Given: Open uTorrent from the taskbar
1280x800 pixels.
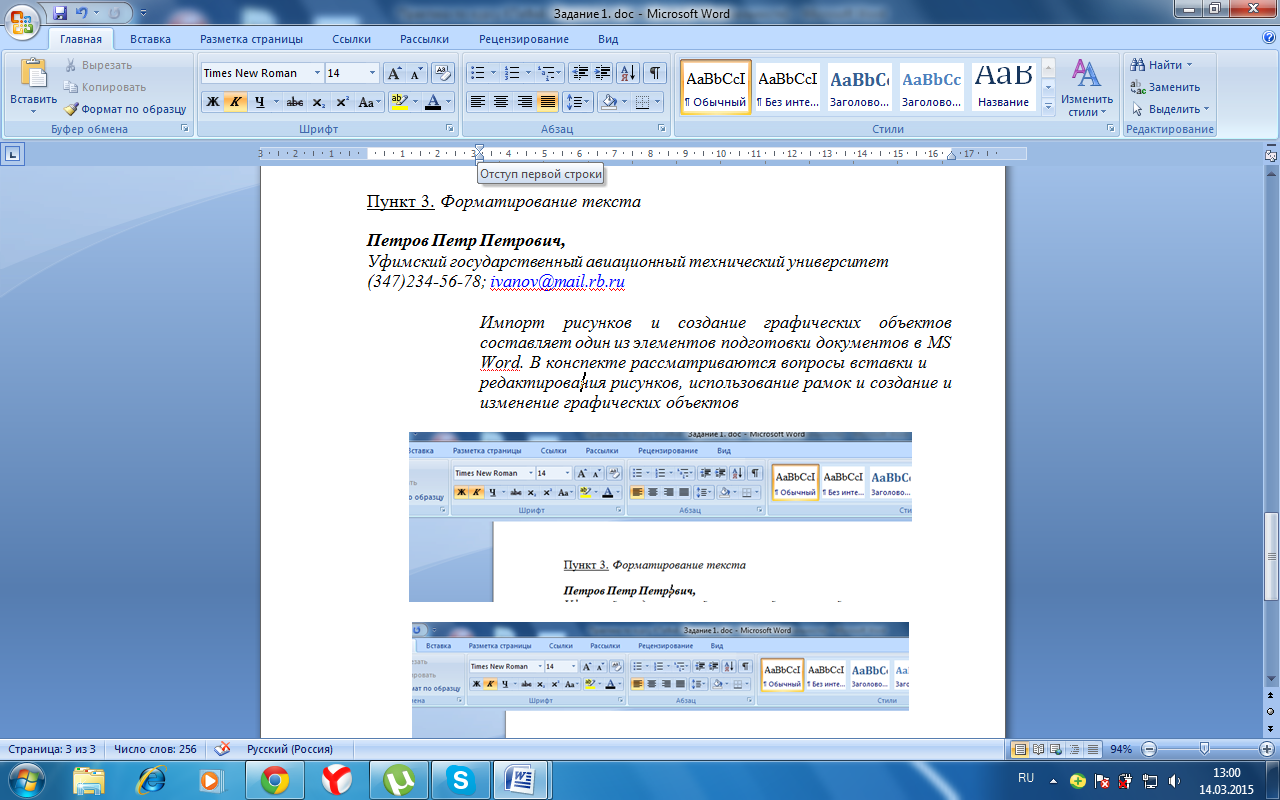Looking at the screenshot, I should coord(398,779).
